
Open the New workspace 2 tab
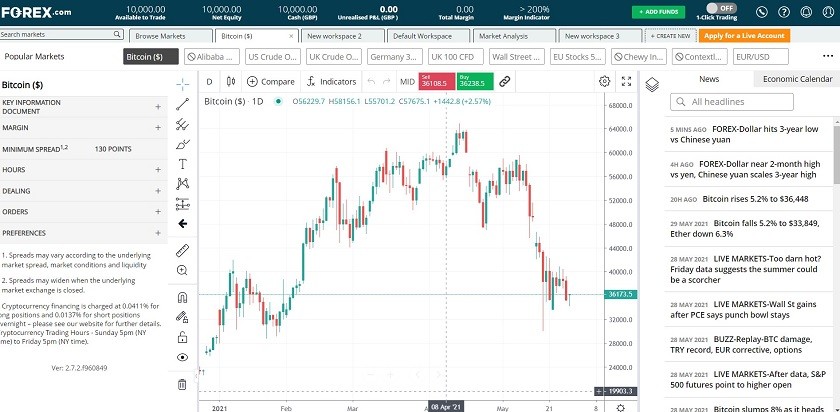pos(342,36)
